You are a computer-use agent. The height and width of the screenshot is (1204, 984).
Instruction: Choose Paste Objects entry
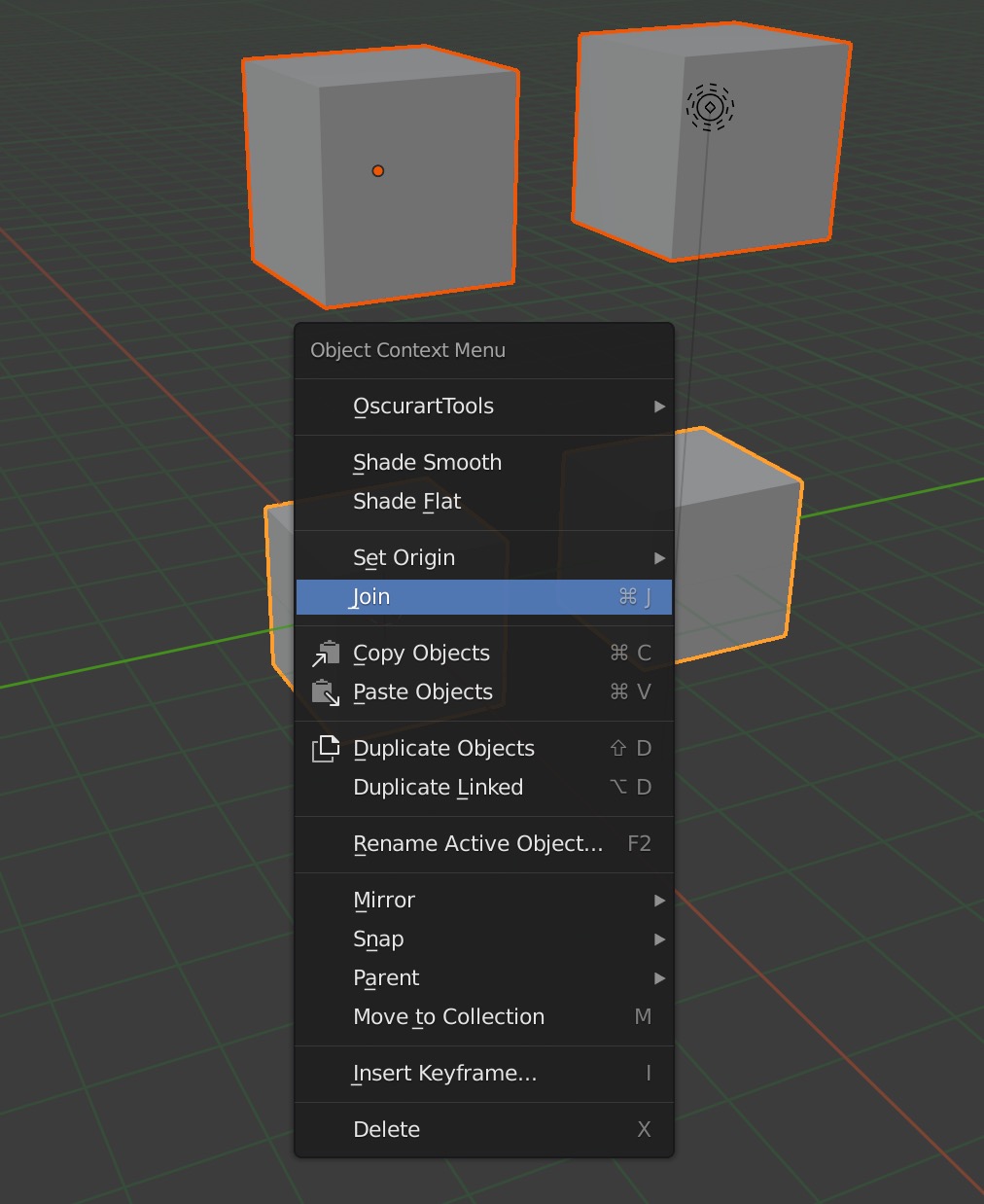pos(483,692)
